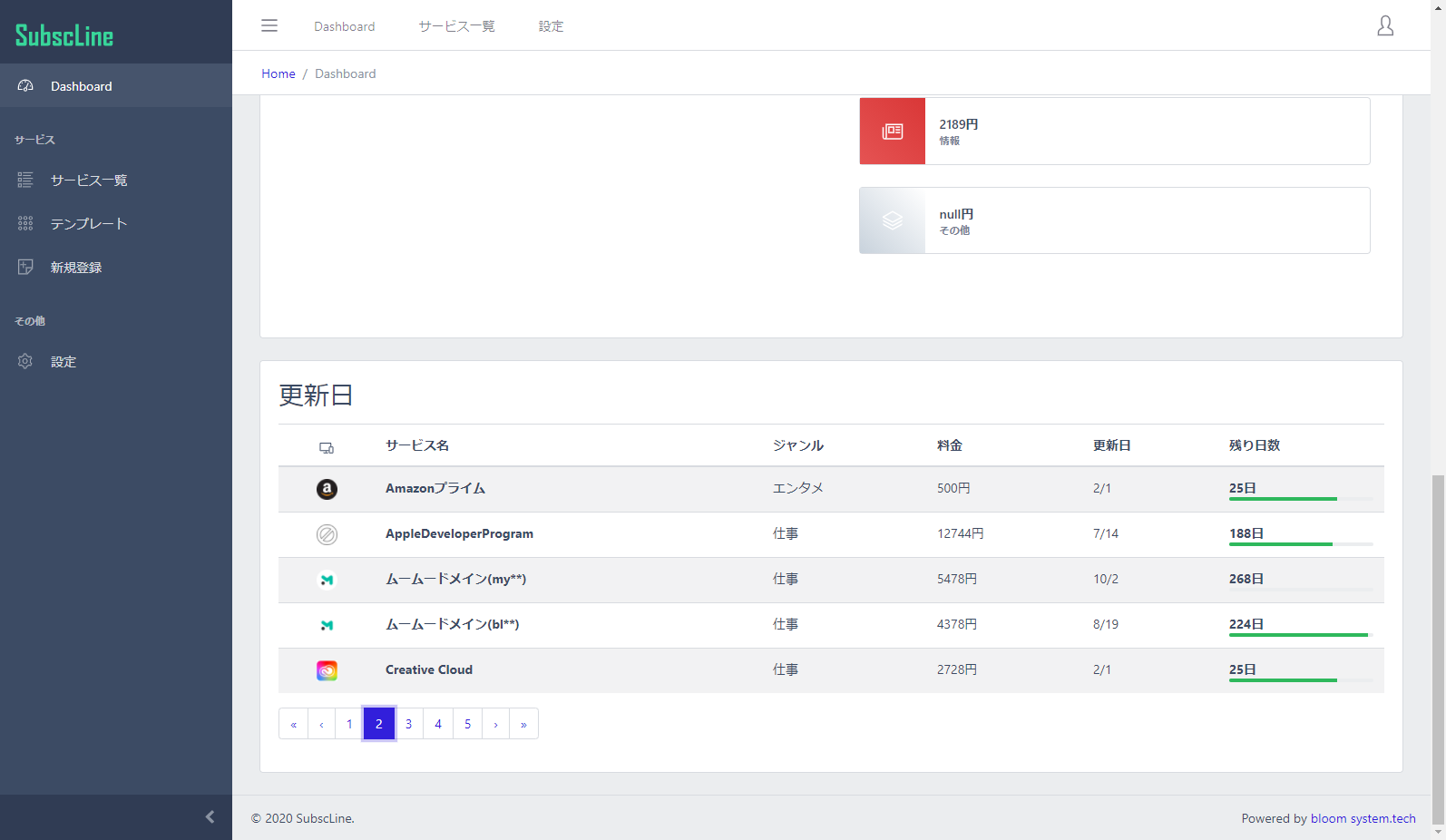Click the AppleDeveloperProgram service icon
This screenshot has height=840, width=1446.
[327, 534]
